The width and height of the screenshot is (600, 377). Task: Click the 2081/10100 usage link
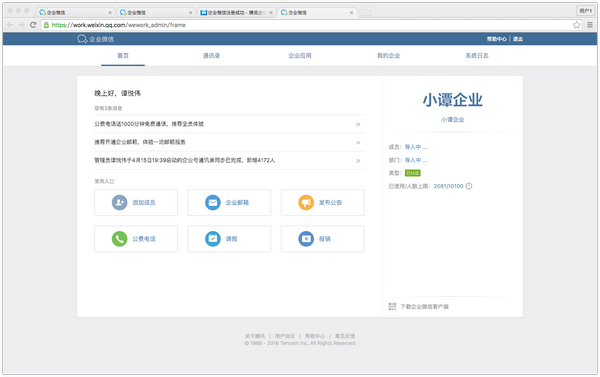[448, 186]
